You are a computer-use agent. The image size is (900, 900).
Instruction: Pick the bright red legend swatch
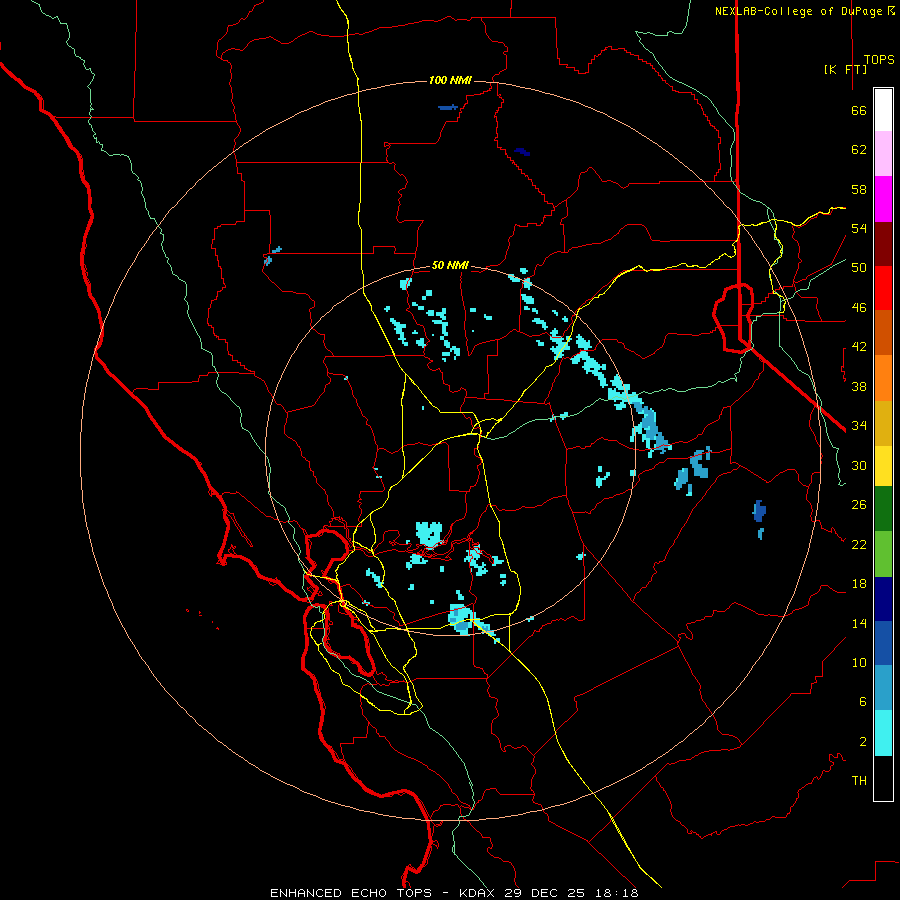click(883, 288)
